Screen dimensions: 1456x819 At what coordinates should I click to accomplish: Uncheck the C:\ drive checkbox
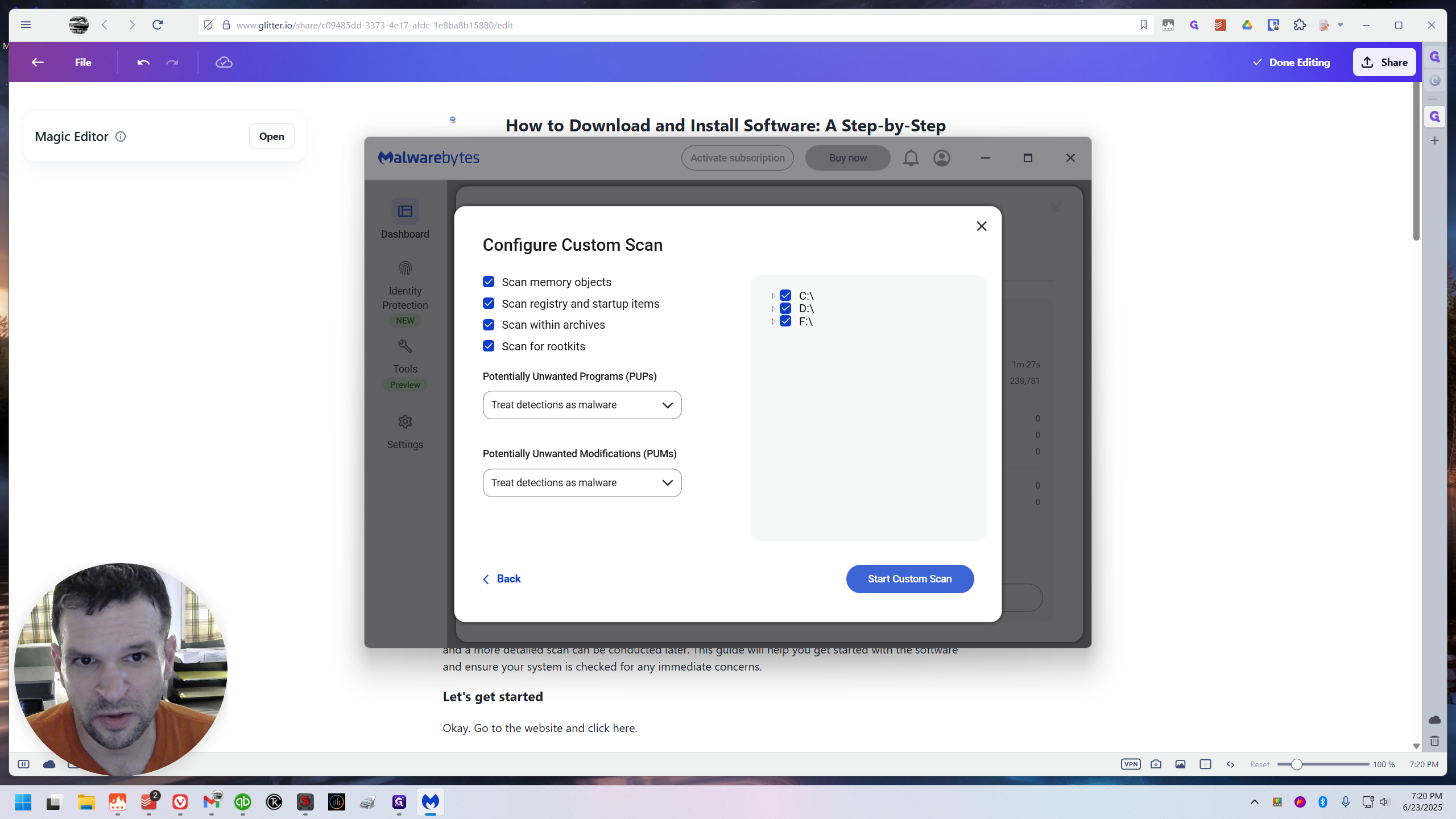coord(785,295)
